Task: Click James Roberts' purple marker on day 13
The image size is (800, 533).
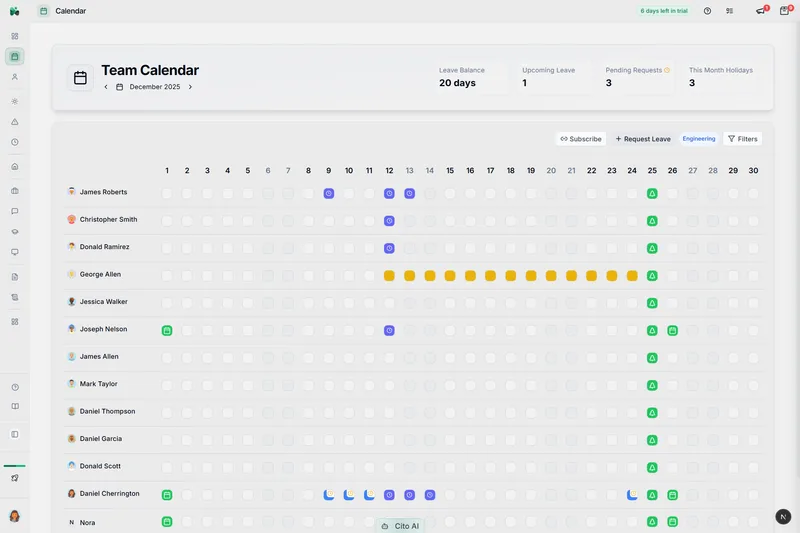Action: (x=410, y=193)
